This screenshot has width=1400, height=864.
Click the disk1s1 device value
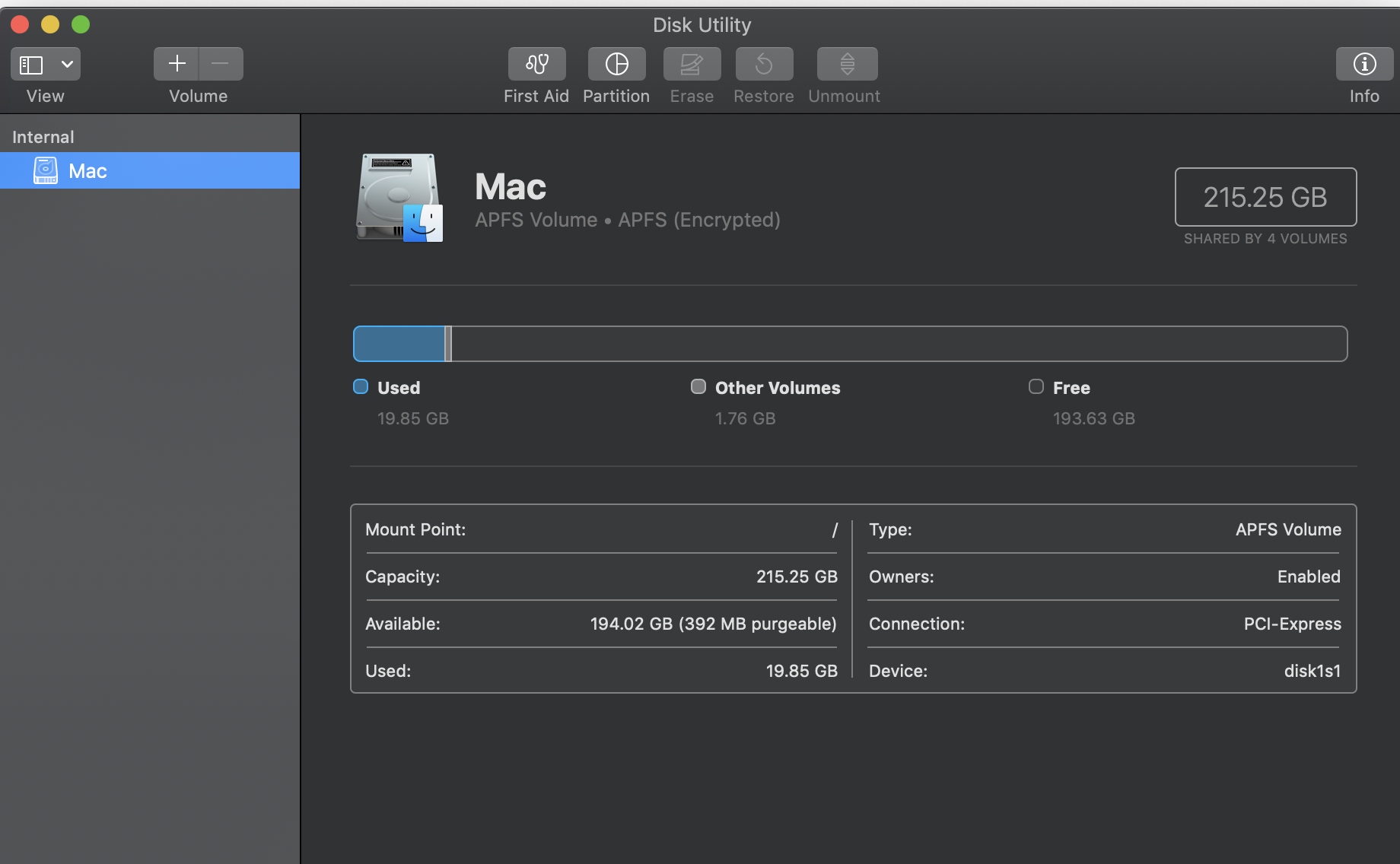[x=1312, y=671]
